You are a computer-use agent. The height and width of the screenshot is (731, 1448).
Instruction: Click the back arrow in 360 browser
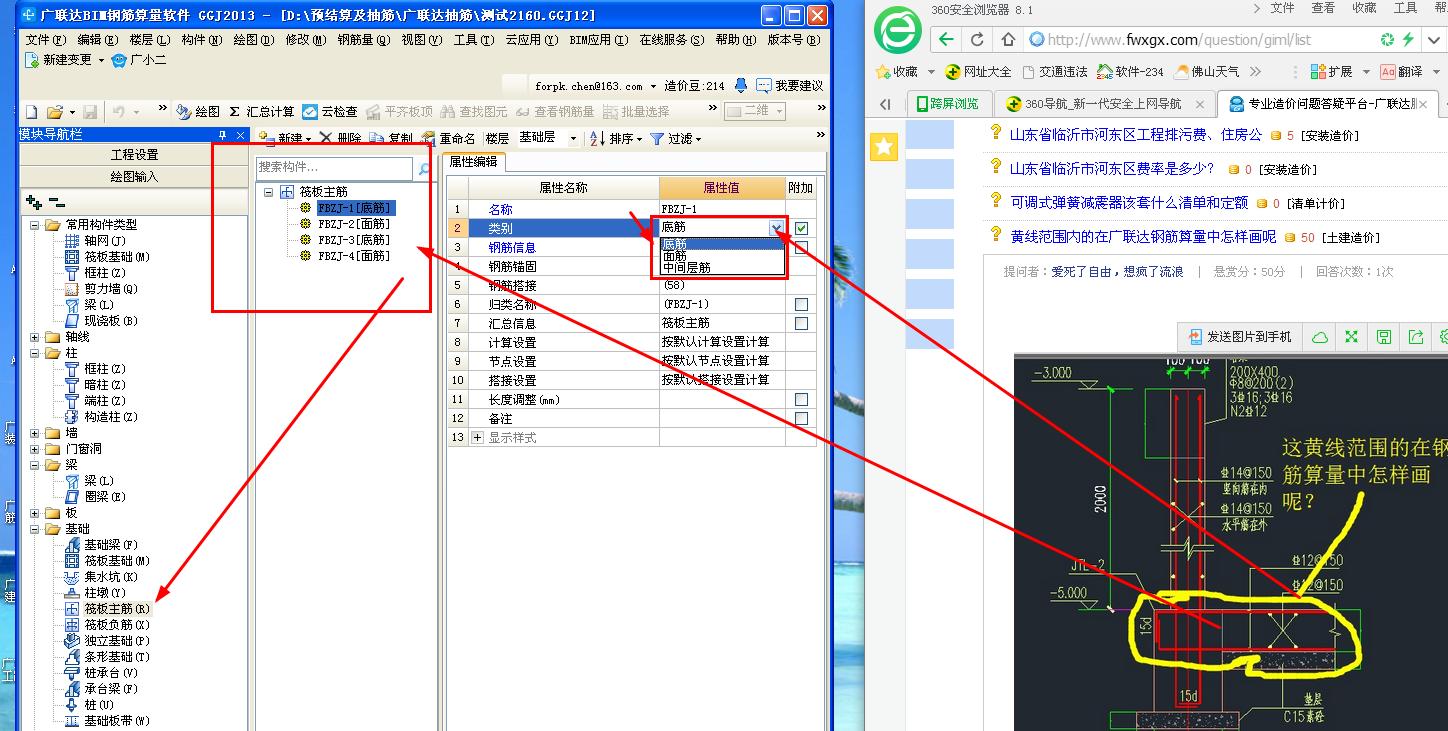[946, 40]
